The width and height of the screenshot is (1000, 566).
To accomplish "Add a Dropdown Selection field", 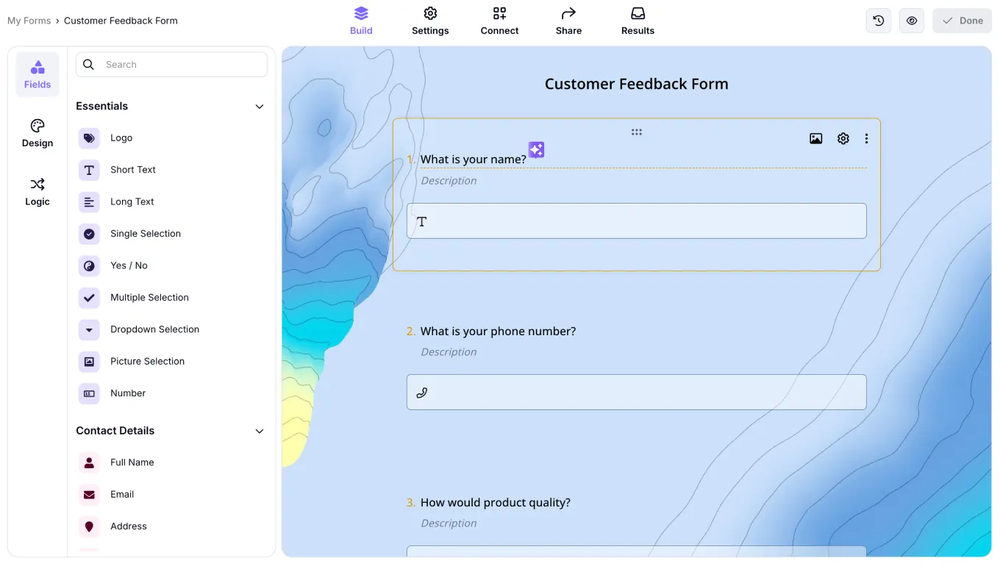I will (154, 330).
